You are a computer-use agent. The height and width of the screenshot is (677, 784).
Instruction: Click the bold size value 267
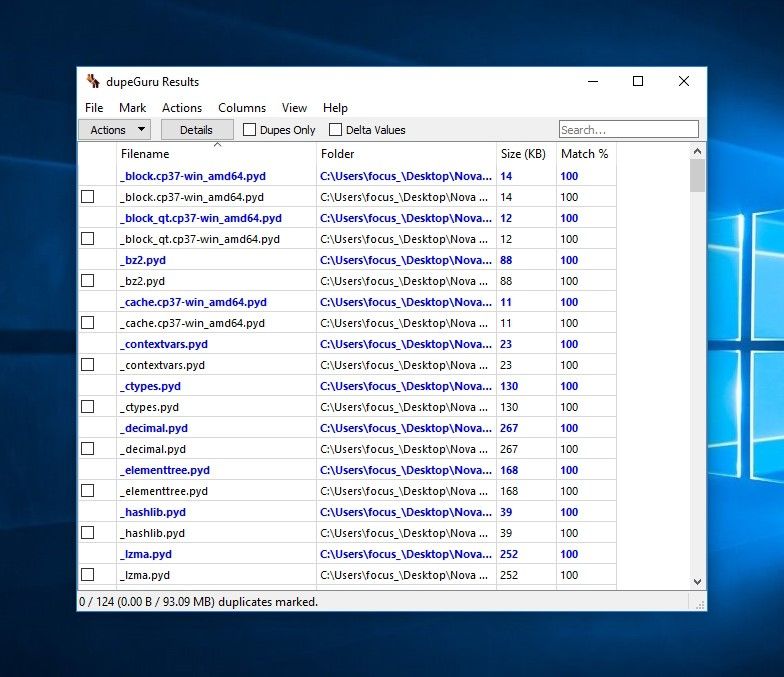509,428
